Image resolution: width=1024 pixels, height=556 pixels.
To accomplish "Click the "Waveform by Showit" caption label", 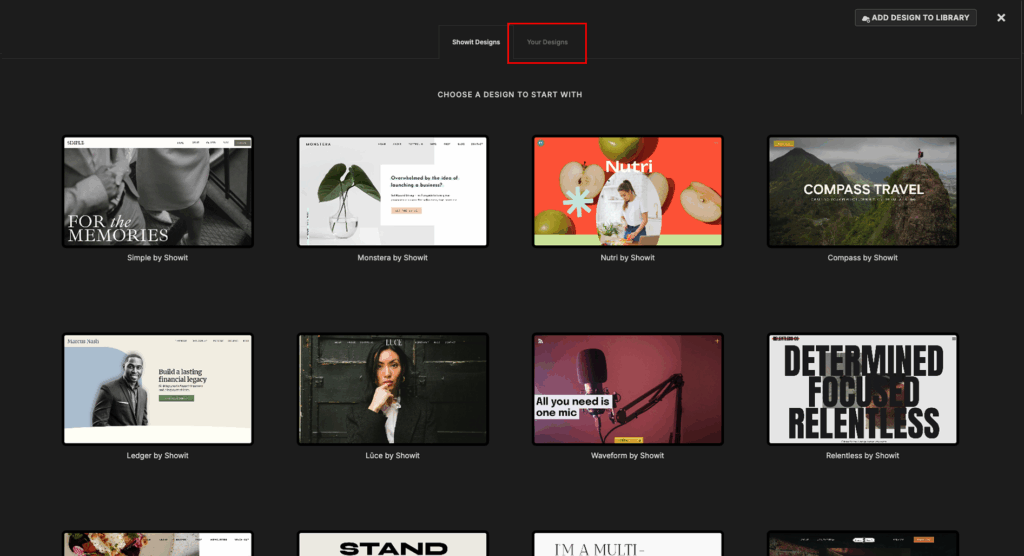I will [x=627, y=456].
